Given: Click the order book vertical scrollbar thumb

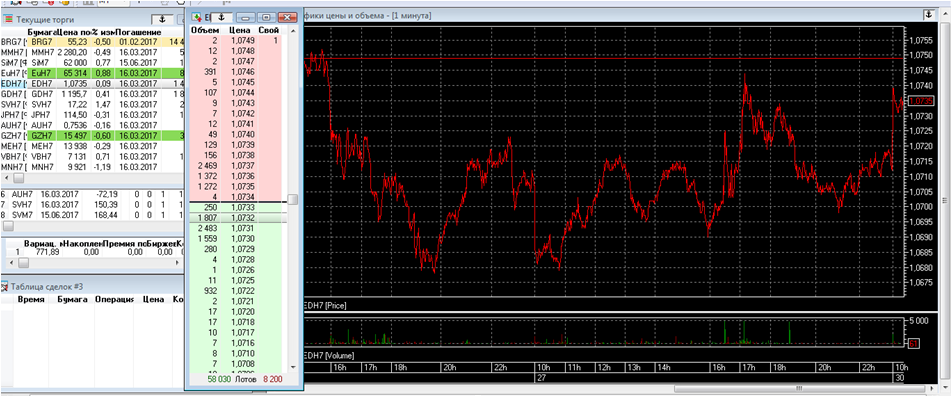Looking at the screenshot, I should [x=293, y=199].
